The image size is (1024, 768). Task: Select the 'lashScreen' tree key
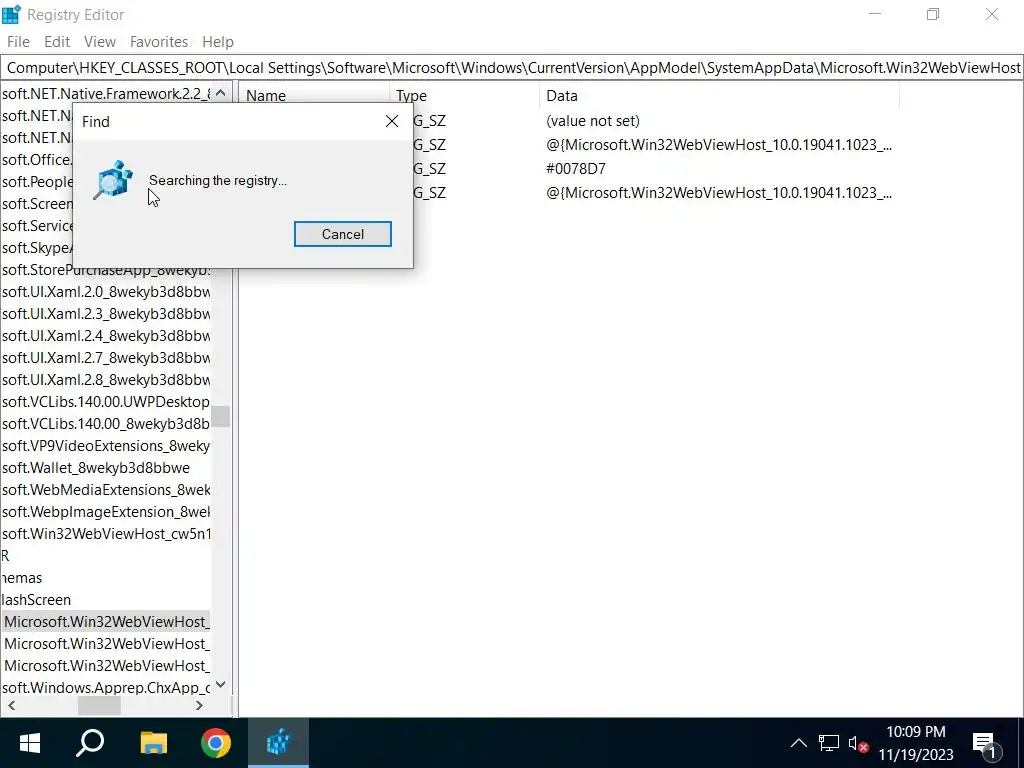36,600
